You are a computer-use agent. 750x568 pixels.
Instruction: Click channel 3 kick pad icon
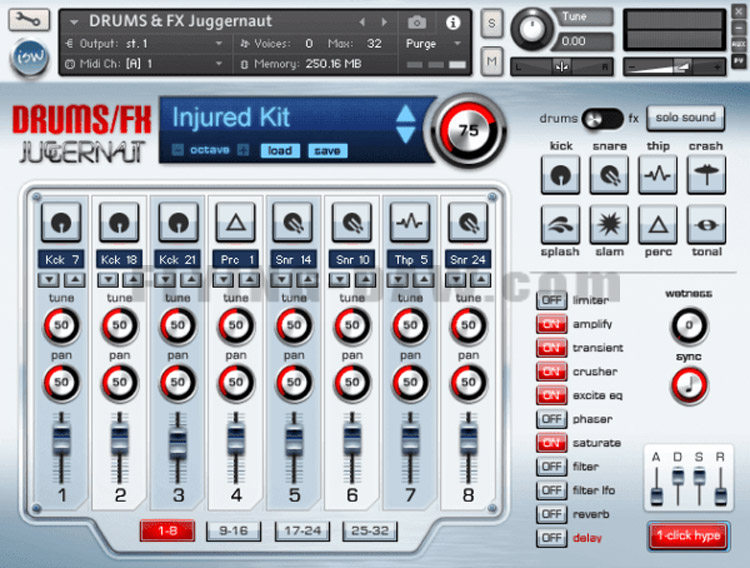tap(178, 222)
